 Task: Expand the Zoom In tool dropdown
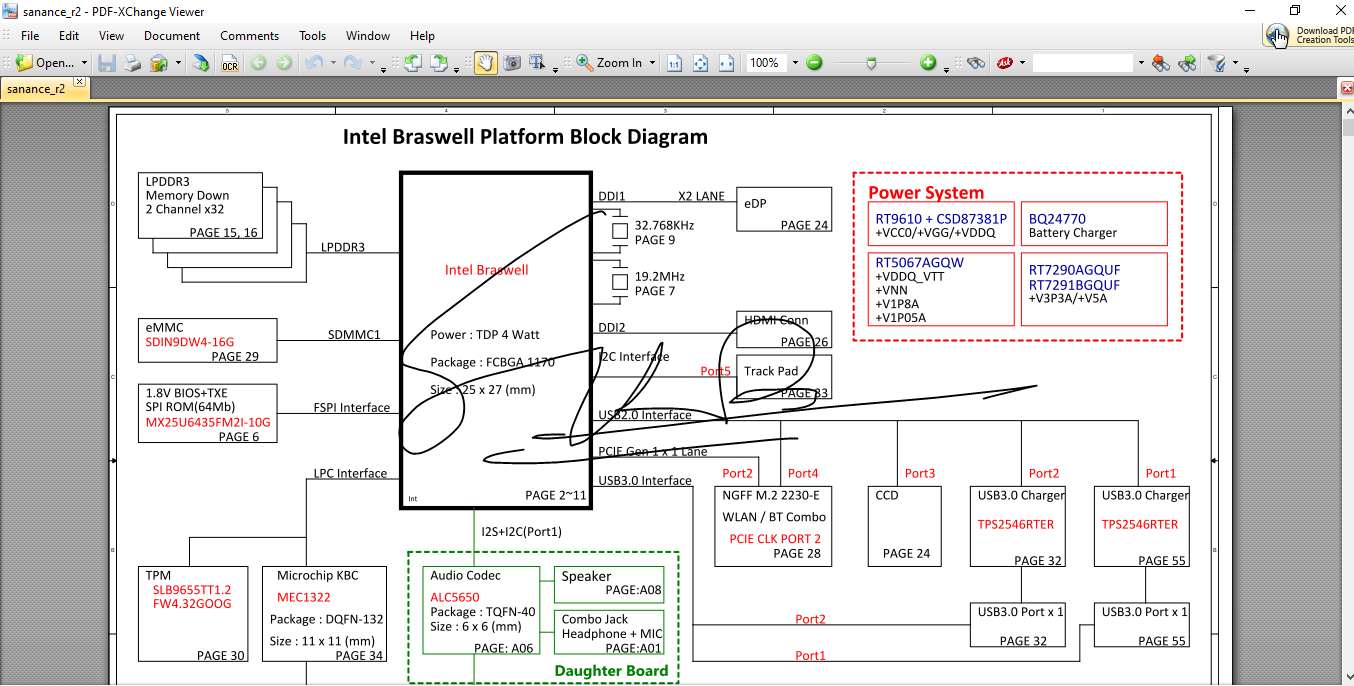coord(653,62)
